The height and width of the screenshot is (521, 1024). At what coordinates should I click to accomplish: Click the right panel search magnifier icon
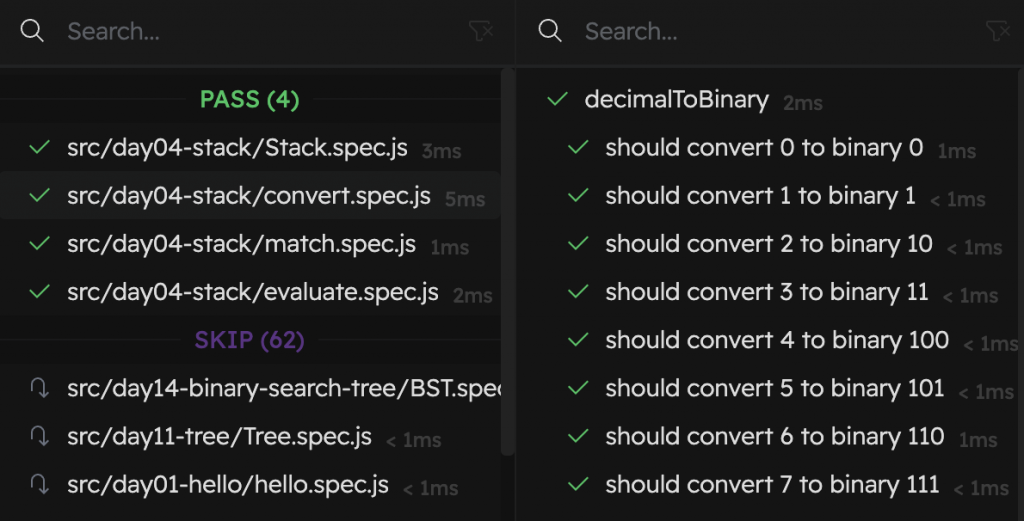pyautogui.click(x=550, y=32)
